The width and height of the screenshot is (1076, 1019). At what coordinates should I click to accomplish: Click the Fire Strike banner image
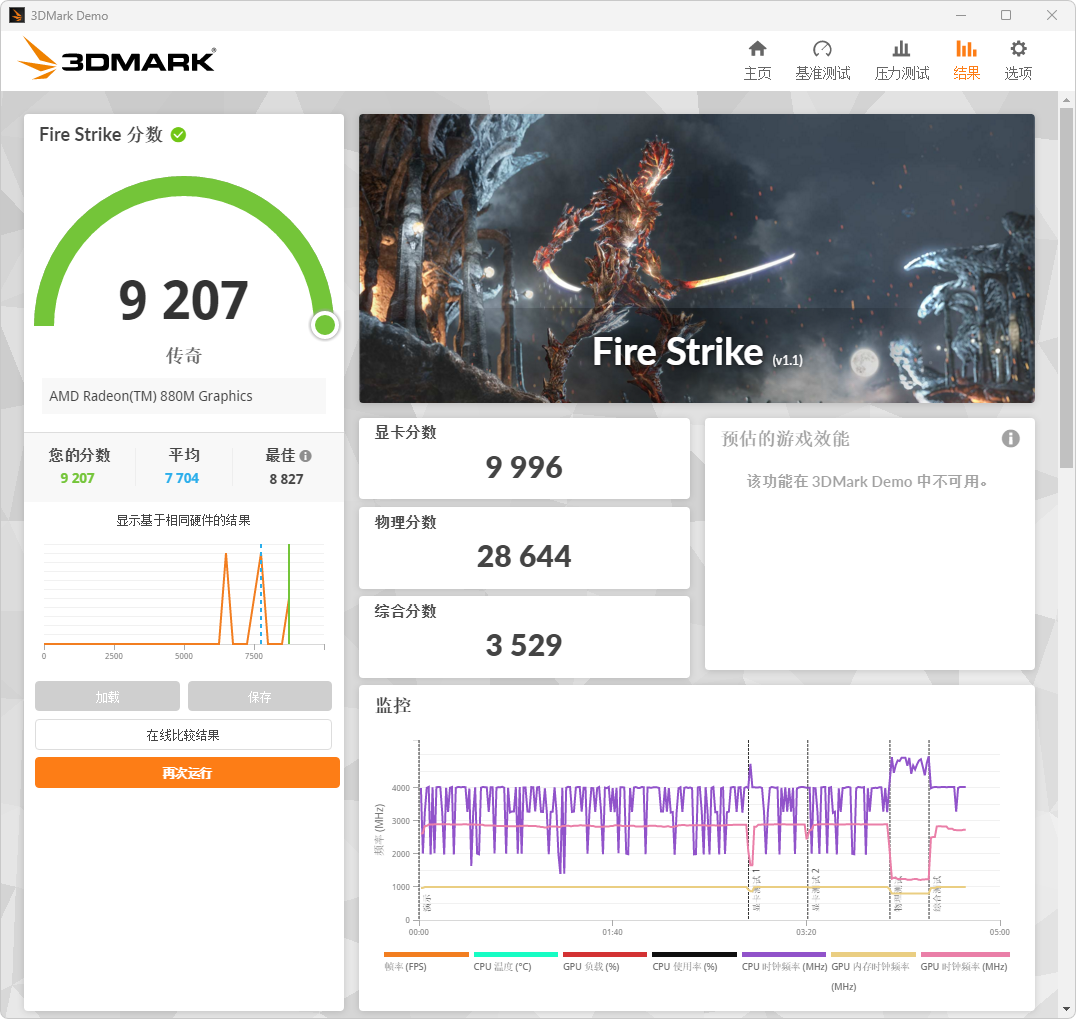point(697,258)
